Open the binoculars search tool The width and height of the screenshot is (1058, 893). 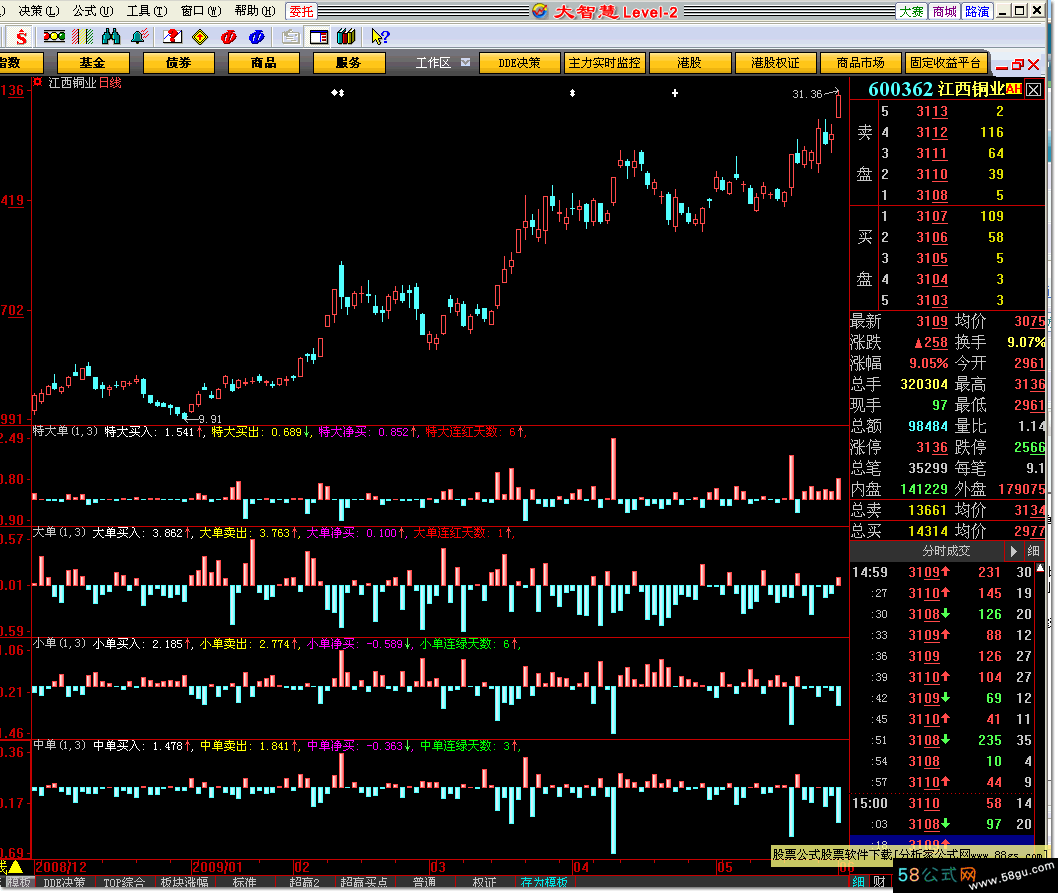pyautogui.click(x=111, y=37)
